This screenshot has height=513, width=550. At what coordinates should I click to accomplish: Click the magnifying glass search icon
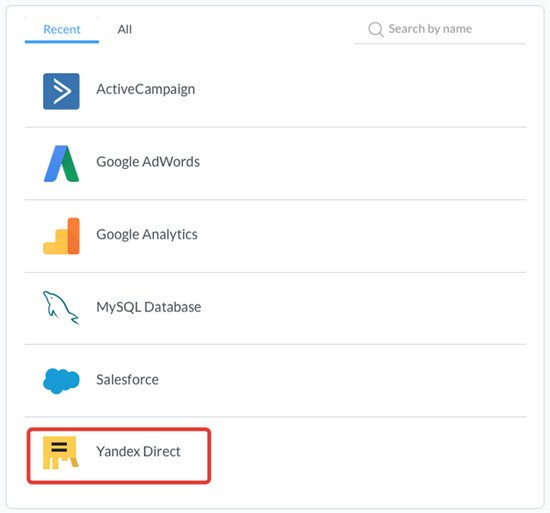(x=376, y=29)
